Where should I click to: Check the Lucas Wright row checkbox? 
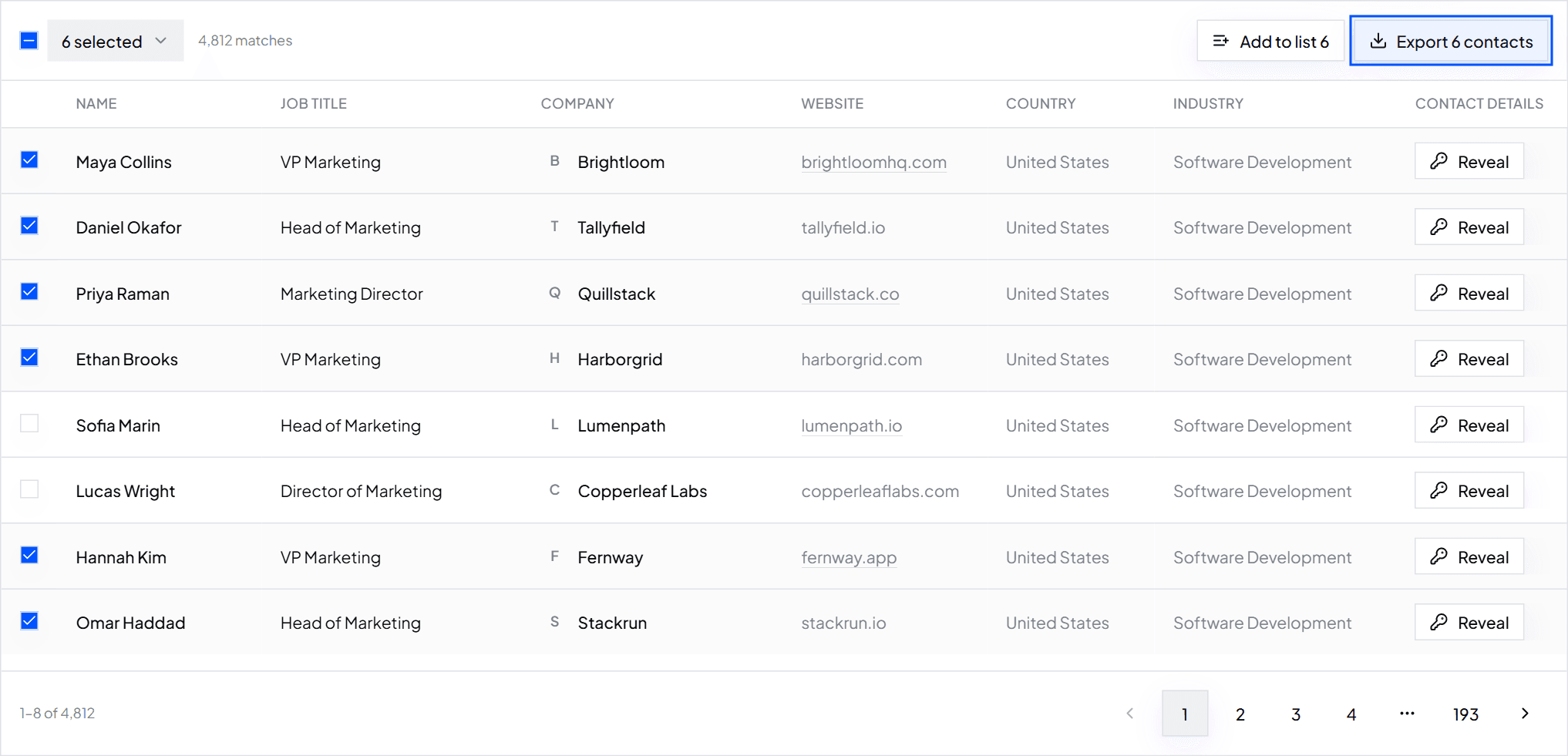tap(29, 489)
